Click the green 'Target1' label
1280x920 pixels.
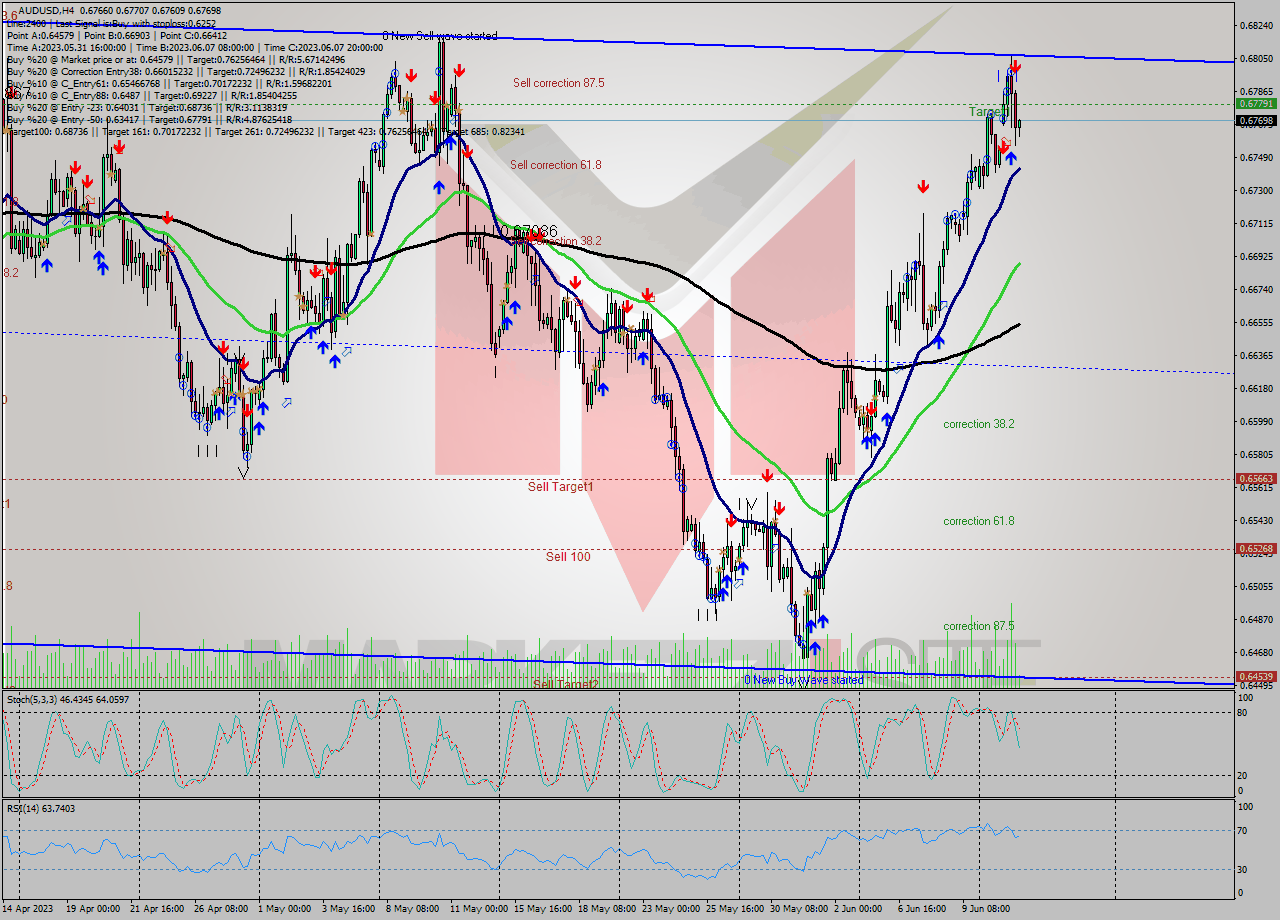point(987,112)
